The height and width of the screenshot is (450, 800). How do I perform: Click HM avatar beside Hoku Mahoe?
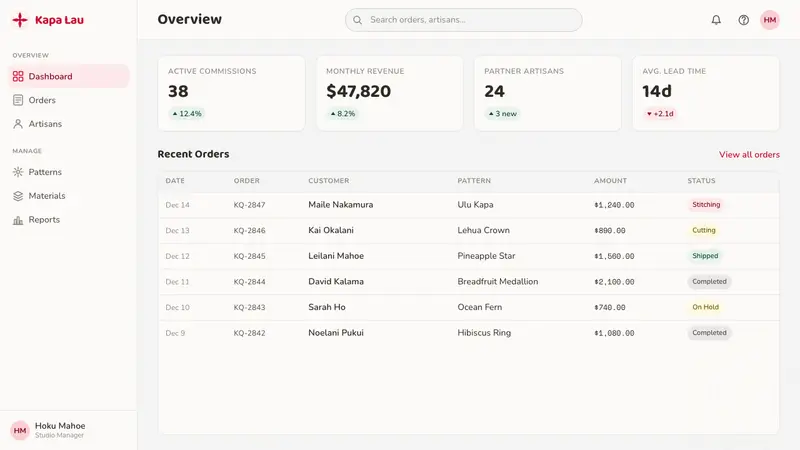[x=20, y=430]
